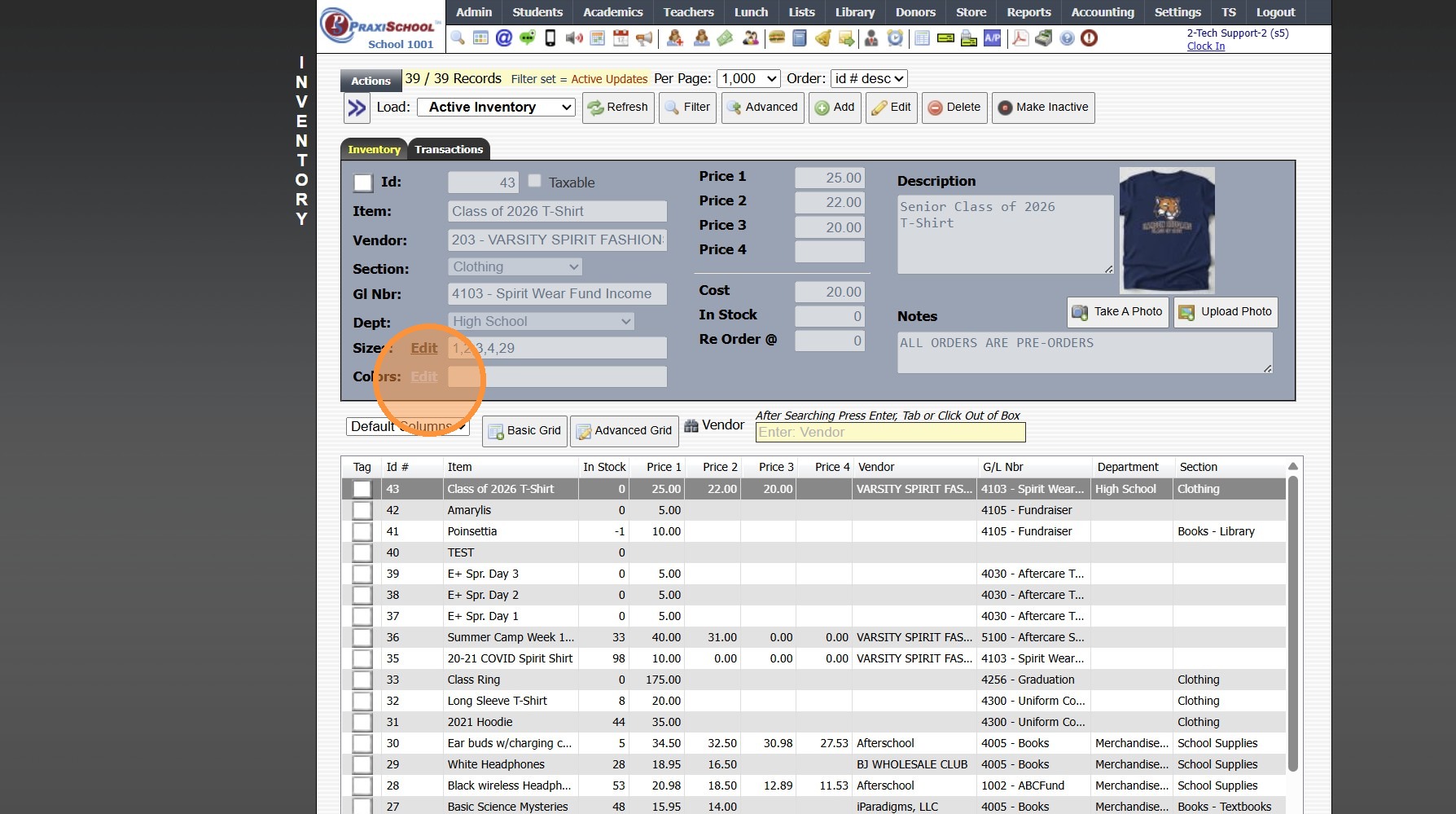Tag the Class Ring row checkbox

pos(362,680)
